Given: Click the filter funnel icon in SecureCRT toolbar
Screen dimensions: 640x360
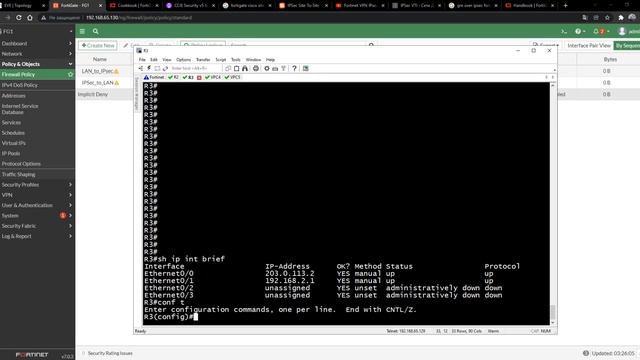Looking at the screenshot, I should [x=283, y=68].
